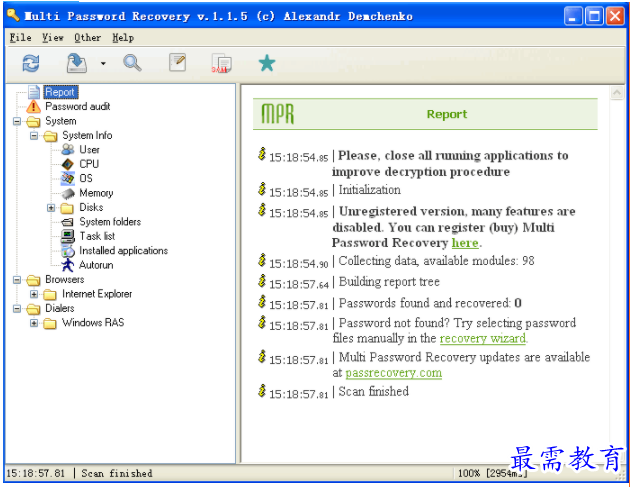Click the Browsers folder icon
Viewport: 632px width, 490px height.
tap(33, 279)
